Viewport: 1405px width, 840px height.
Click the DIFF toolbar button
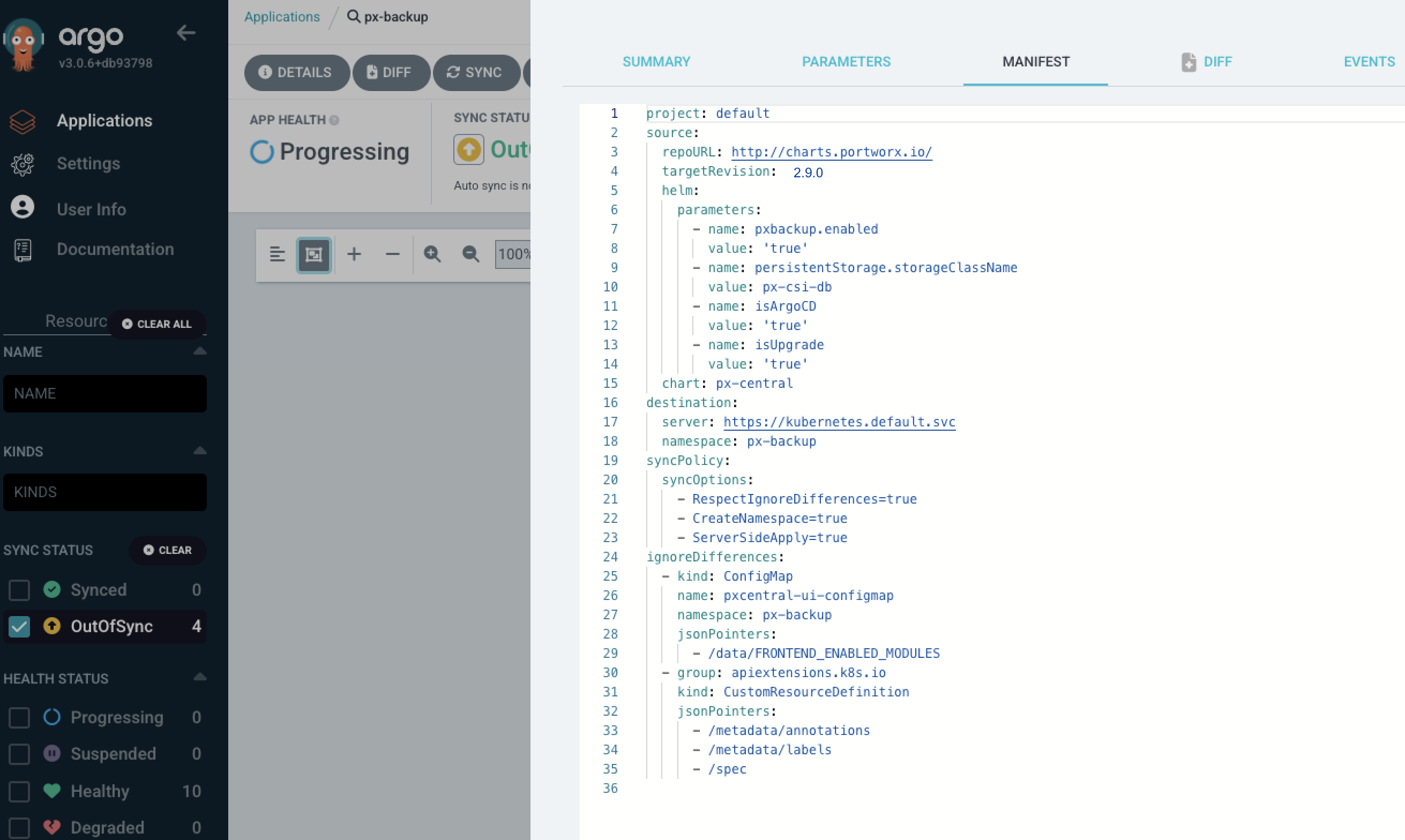pyautogui.click(x=391, y=72)
